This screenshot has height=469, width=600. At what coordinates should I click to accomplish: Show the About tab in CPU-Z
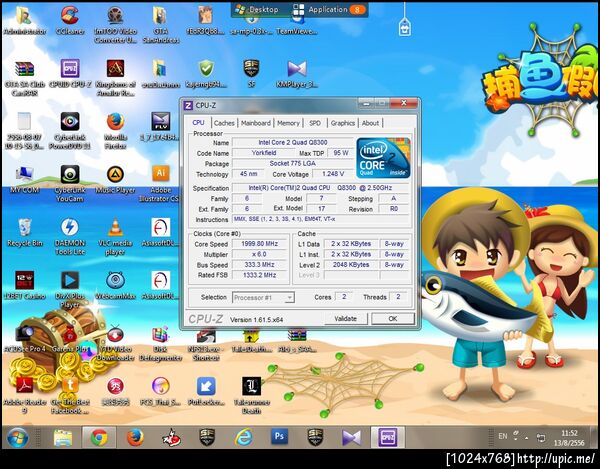point(370,123)
